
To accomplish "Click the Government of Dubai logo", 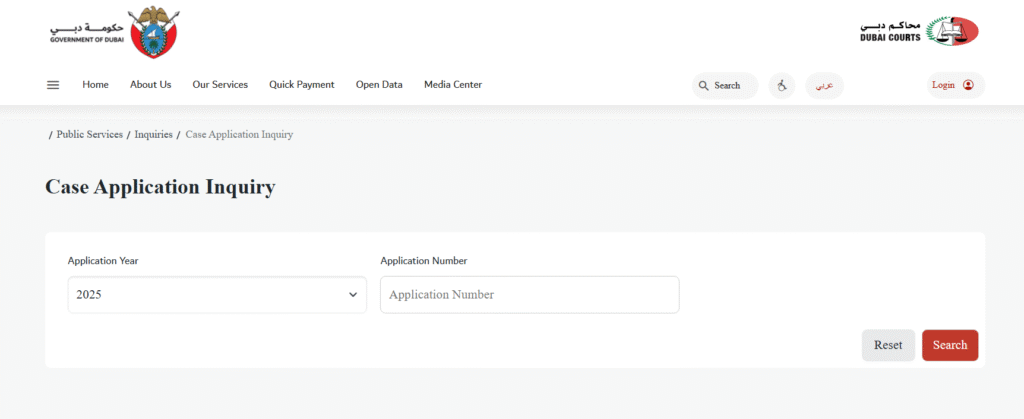I will (114, 32).
